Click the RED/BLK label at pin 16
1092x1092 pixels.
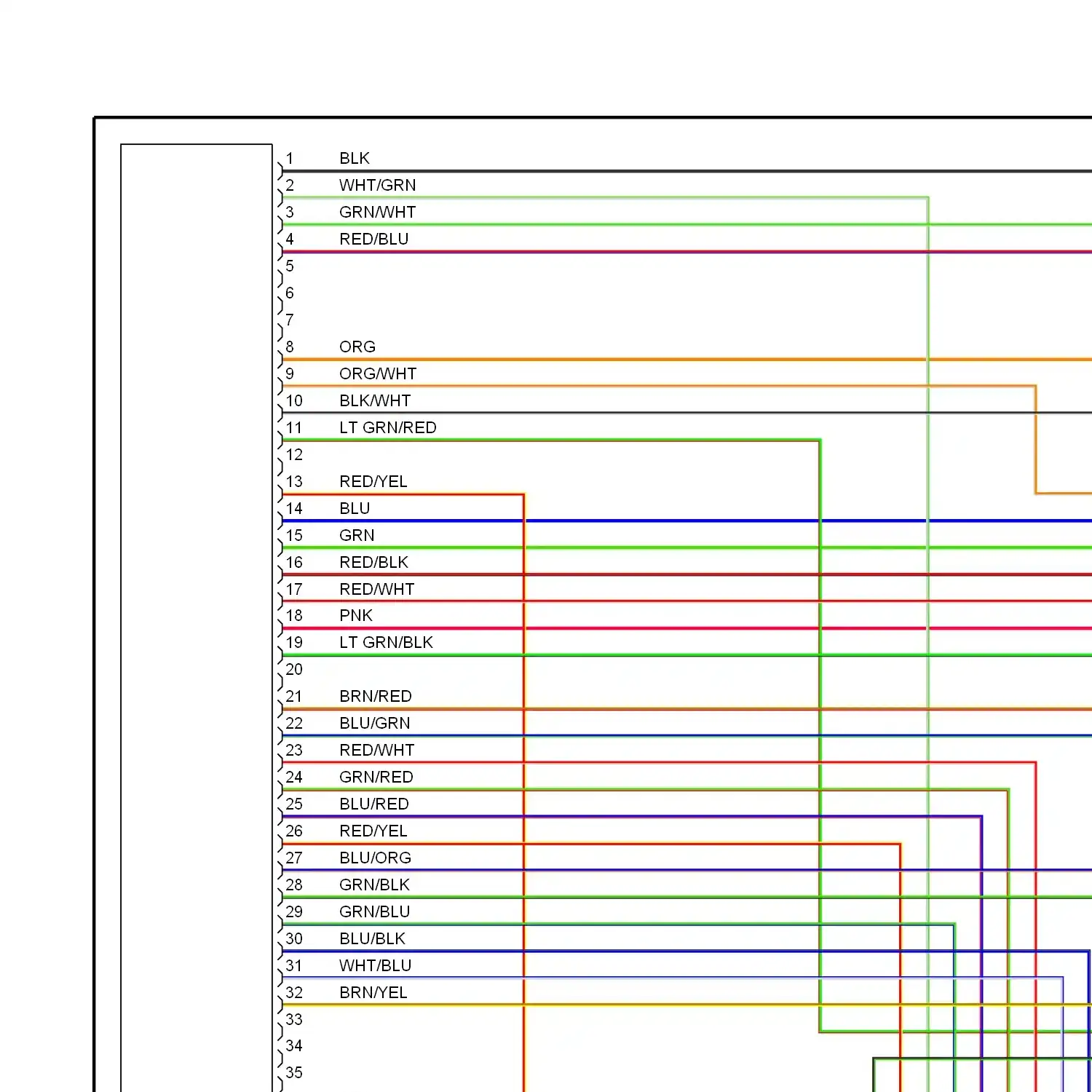[373, 562]
